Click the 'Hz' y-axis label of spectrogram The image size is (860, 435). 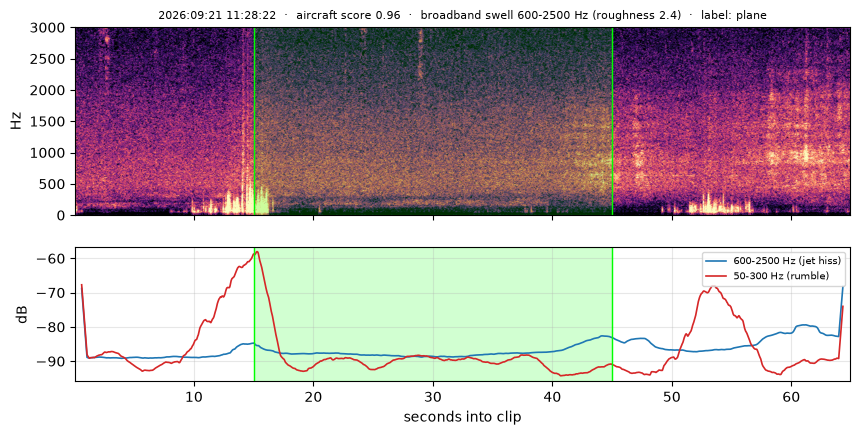pos(16,121)
